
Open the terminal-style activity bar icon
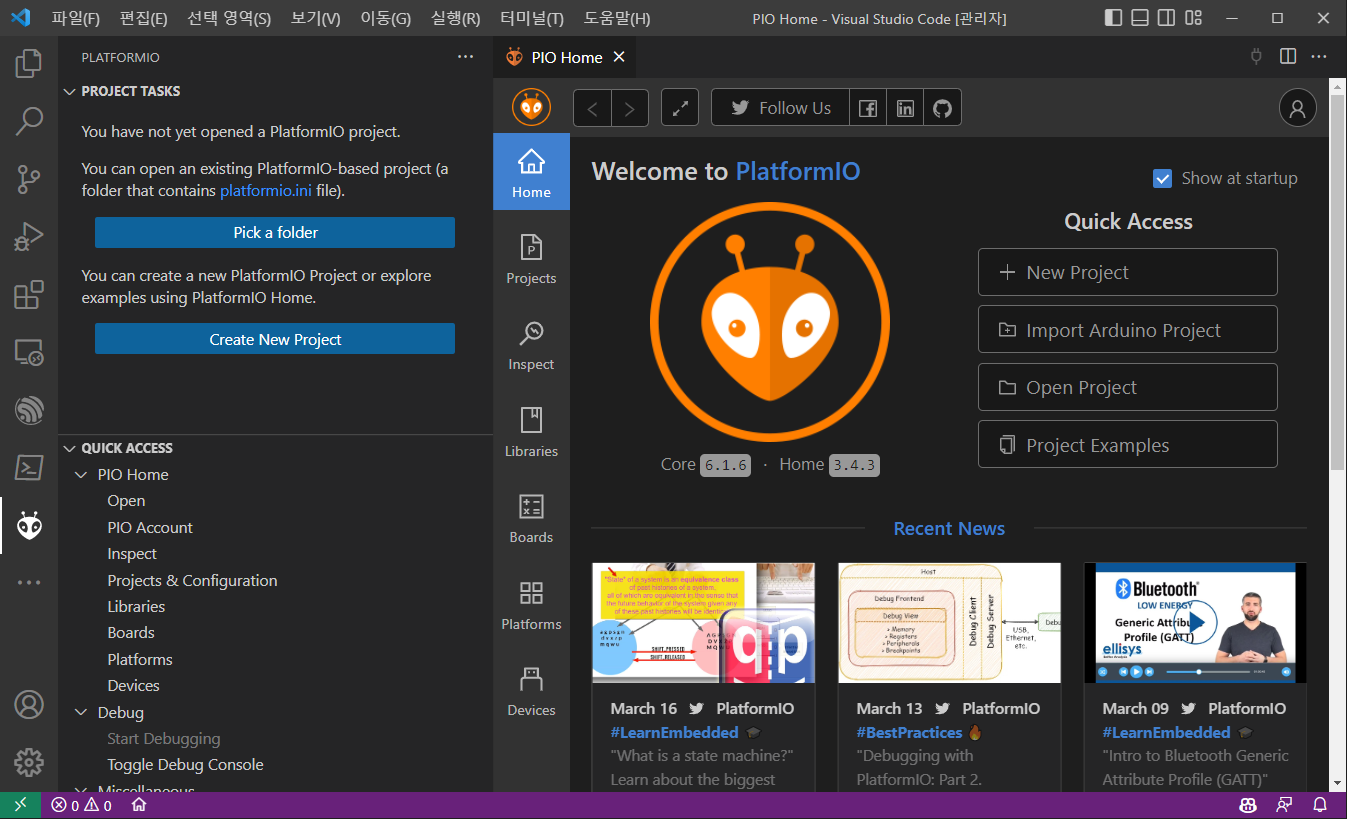click(x=29, y=468)
